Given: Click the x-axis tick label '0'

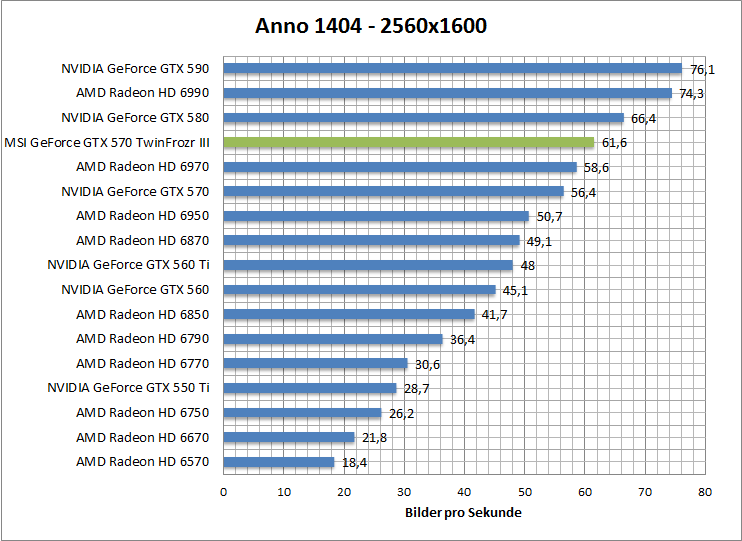Looking at the screenshot, I should point(223,492).
